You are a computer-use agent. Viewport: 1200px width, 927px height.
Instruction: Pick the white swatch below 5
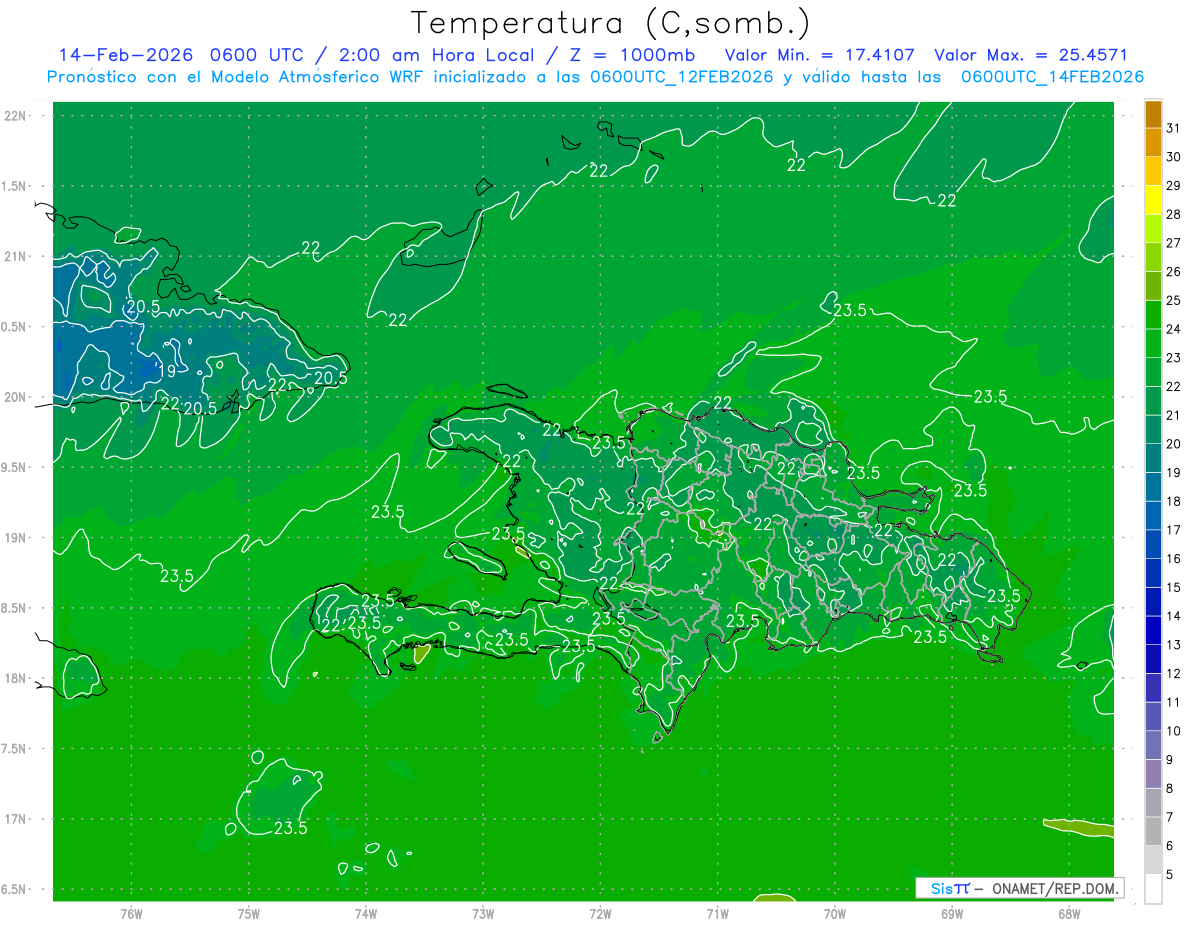click(x=1153, y=889)
